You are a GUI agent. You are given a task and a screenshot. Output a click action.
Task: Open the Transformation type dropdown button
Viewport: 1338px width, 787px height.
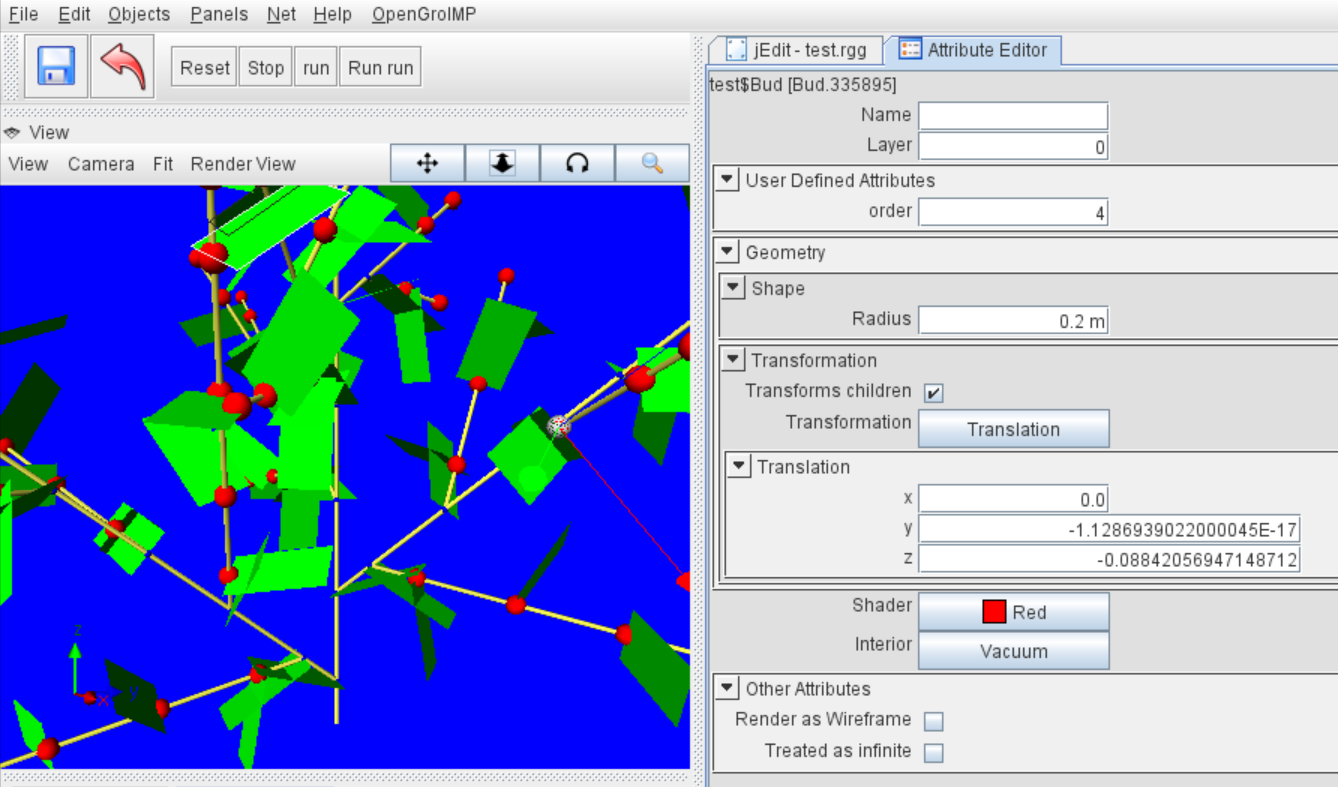1013,429
